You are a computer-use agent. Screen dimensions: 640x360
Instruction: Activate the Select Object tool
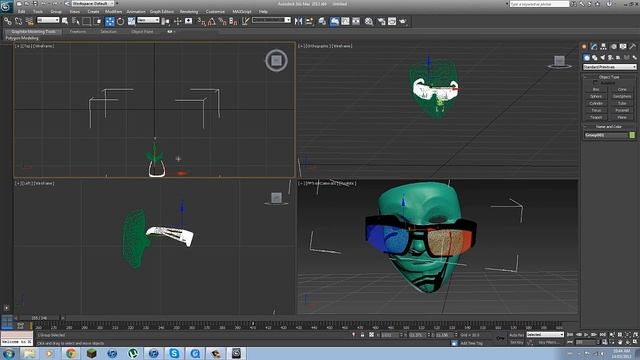(x=65, y=21)
